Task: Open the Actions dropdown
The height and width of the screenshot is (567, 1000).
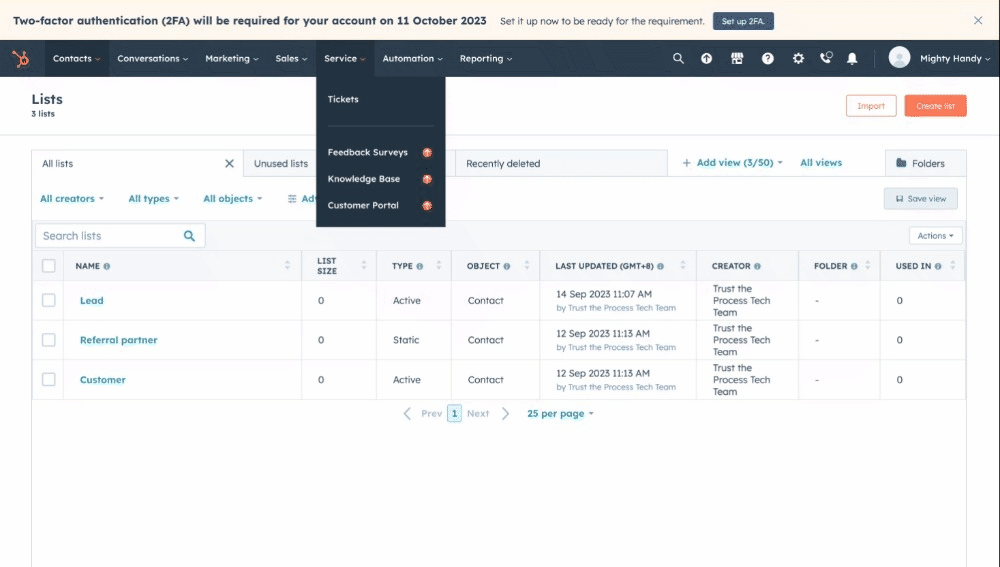Action: pos(935,236)
